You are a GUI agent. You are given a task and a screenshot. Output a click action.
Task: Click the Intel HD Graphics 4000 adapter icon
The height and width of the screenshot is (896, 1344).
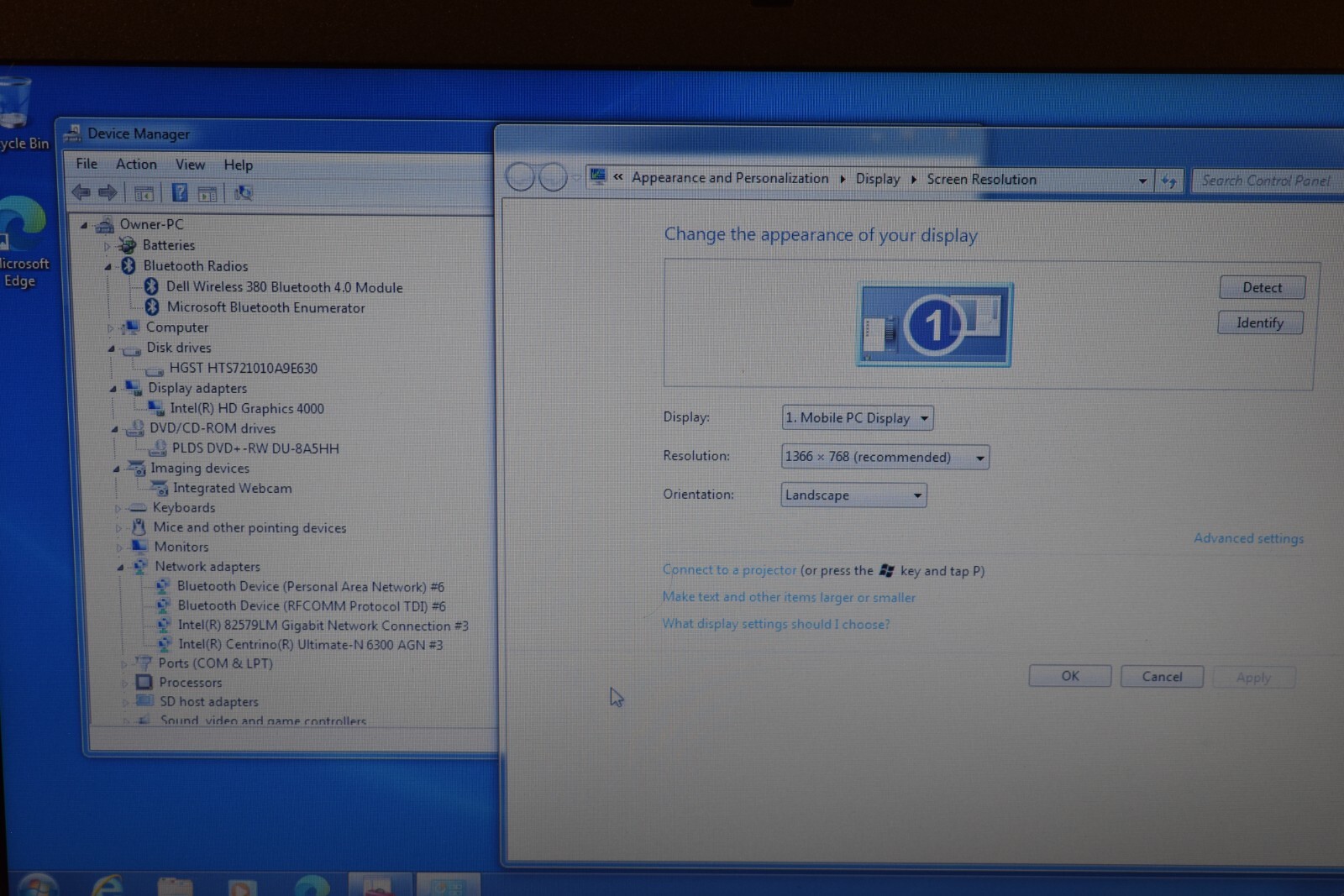pos(155,408)
